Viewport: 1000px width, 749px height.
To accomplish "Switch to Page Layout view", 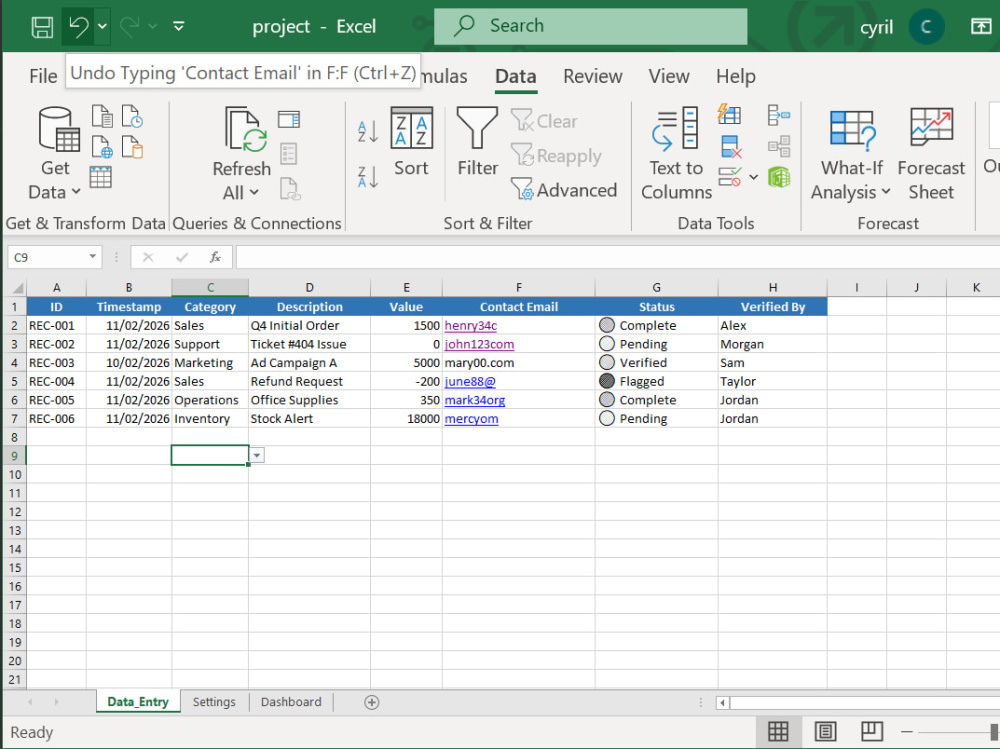I will click(825, 732).
